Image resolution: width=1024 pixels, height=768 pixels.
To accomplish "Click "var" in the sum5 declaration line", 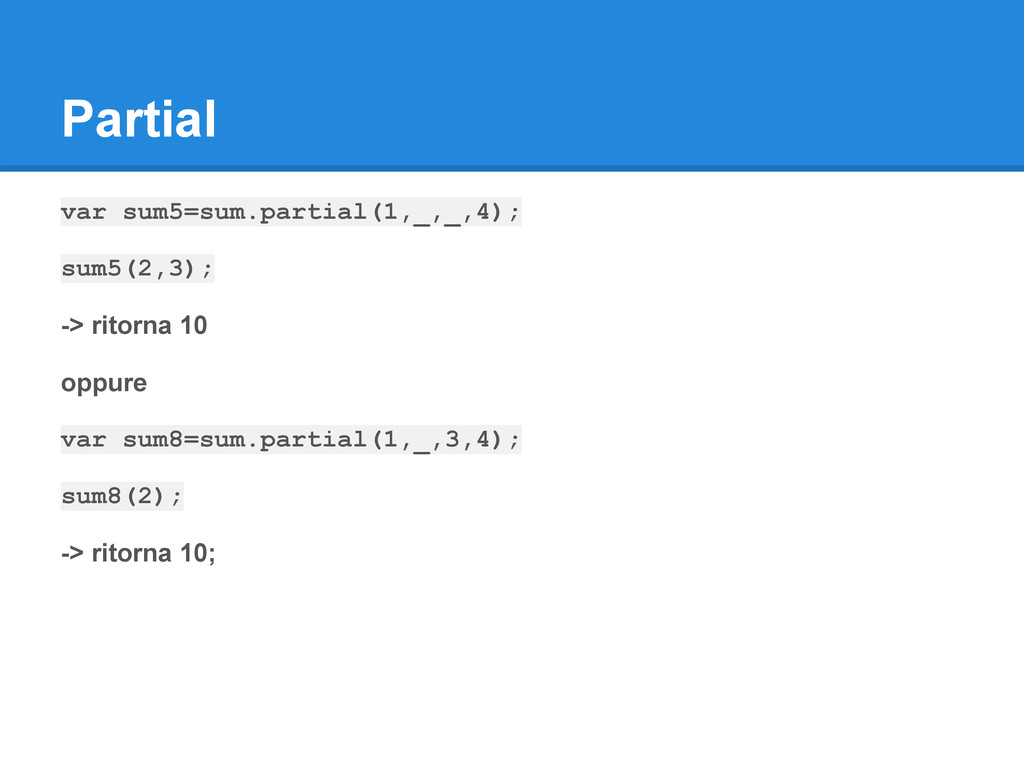I will (x=84, y=212).
